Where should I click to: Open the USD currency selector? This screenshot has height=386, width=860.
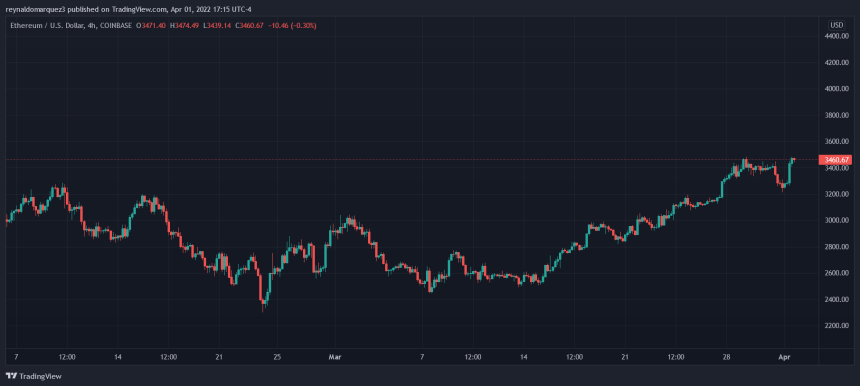836,25
